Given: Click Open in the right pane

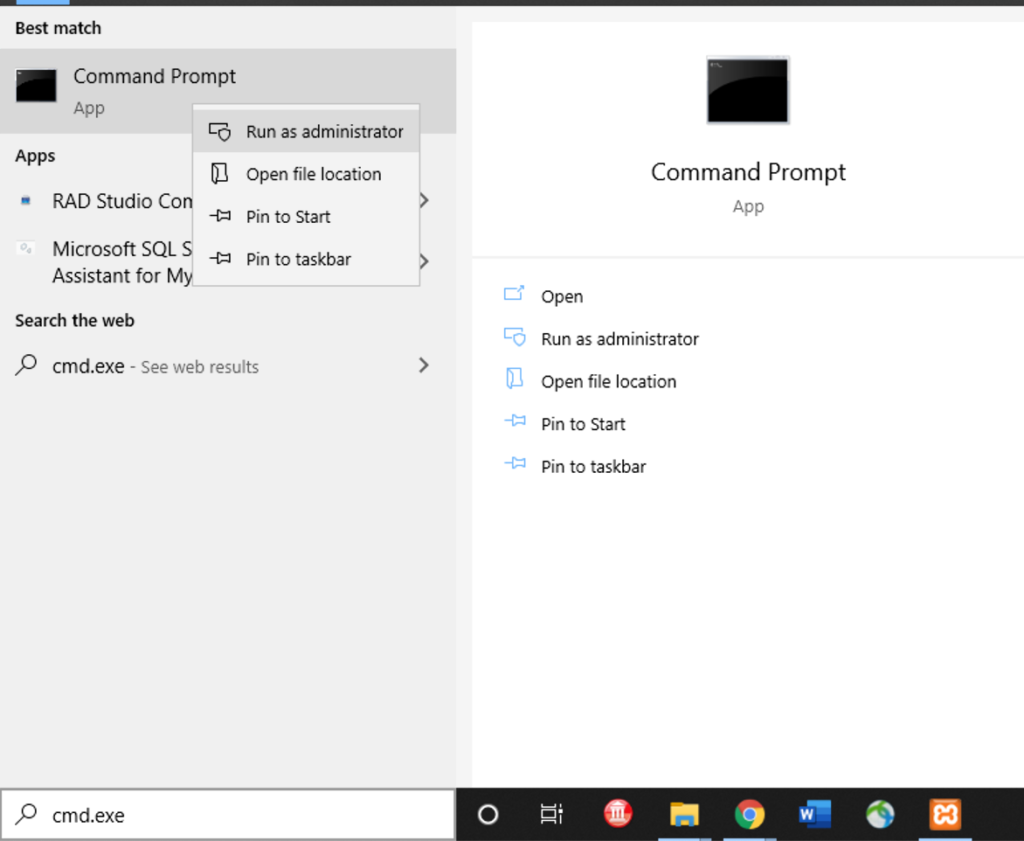Looking at the screenshot, I should (x=562, y=296).
